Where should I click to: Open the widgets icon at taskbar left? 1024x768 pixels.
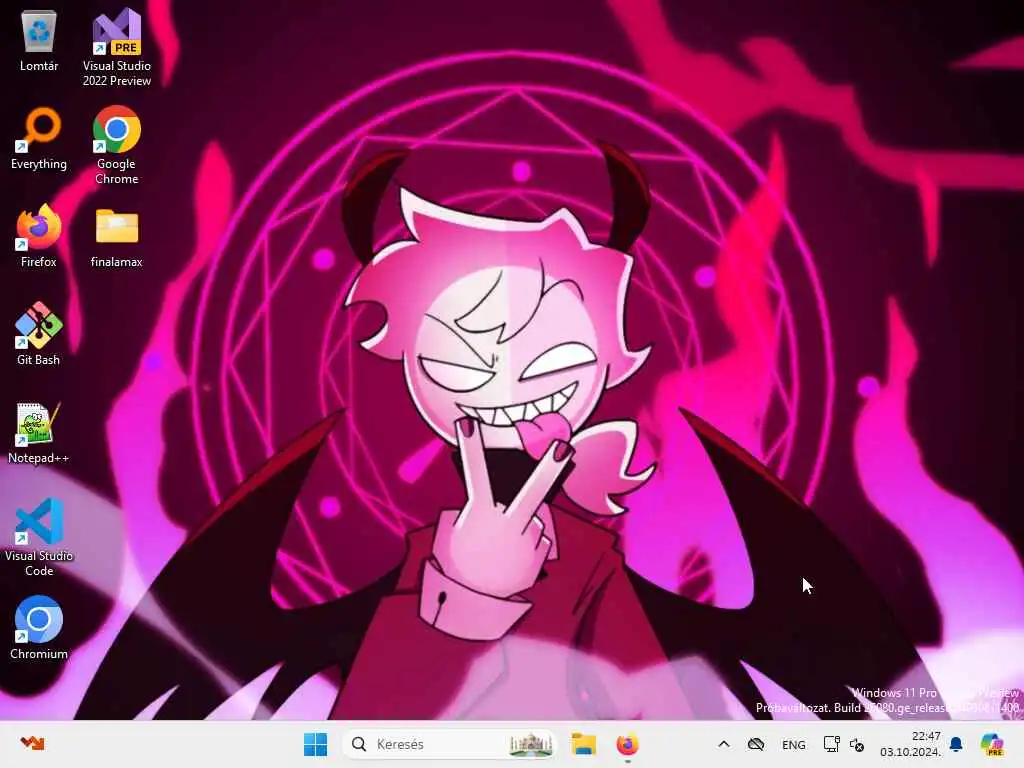click(x=32, y=743)
